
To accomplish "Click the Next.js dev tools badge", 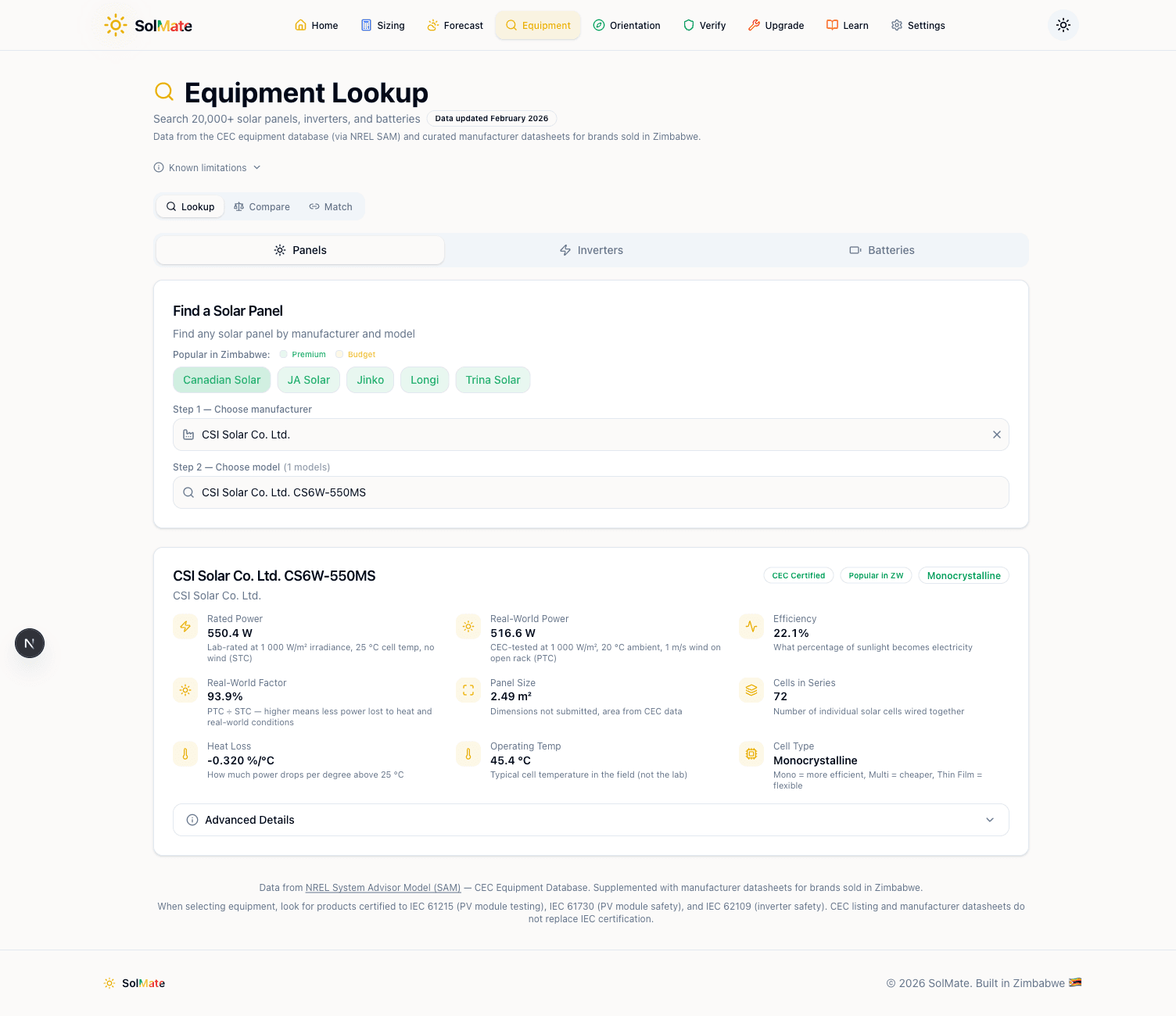I will pos(30,643).
